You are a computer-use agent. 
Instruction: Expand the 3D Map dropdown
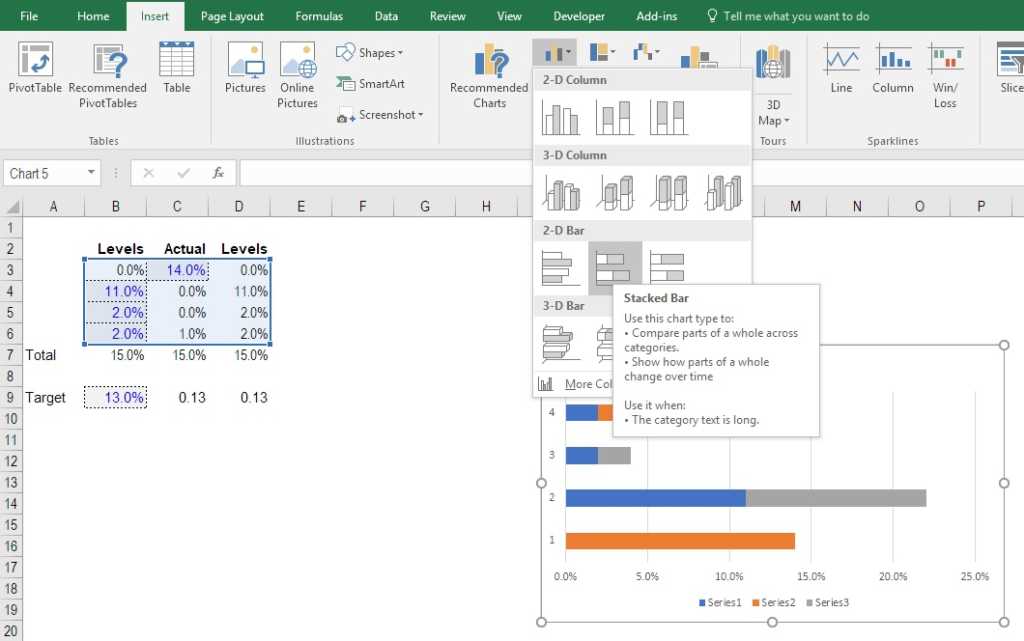[x=773, y=112]
